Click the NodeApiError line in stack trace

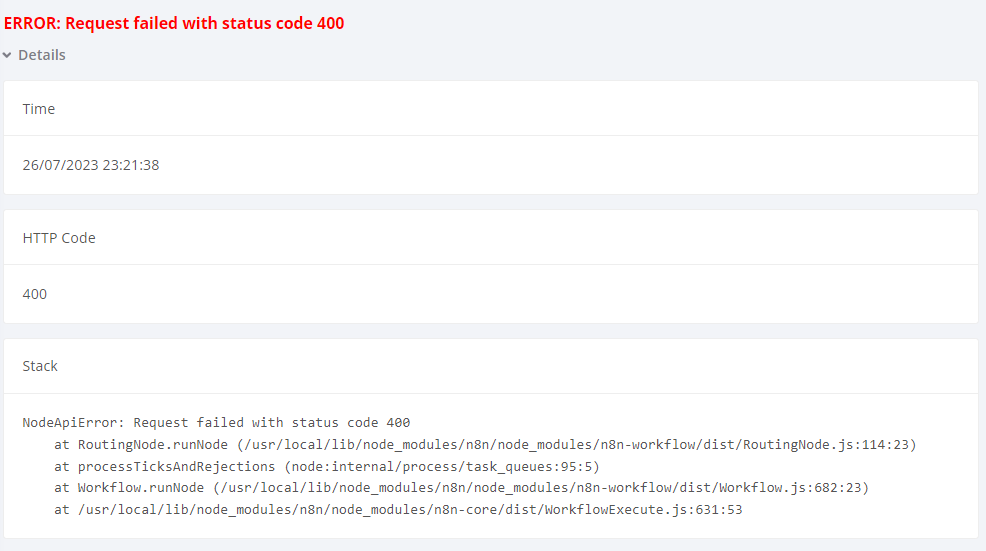tap(216, 423)
